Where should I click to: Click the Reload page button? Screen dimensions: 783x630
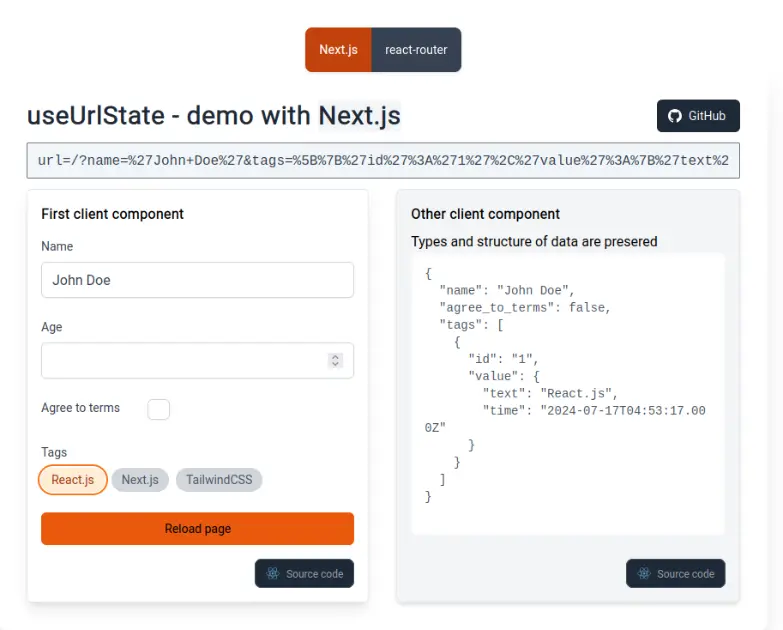point(197,529)
